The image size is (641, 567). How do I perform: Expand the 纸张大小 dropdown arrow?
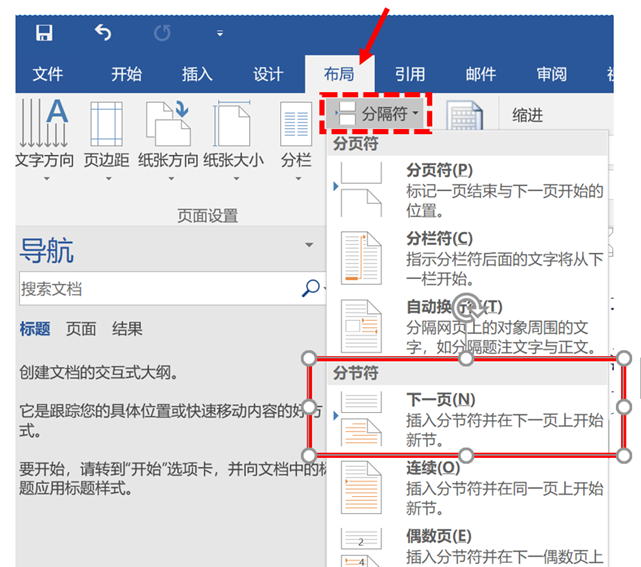click(x=236, y=179)
